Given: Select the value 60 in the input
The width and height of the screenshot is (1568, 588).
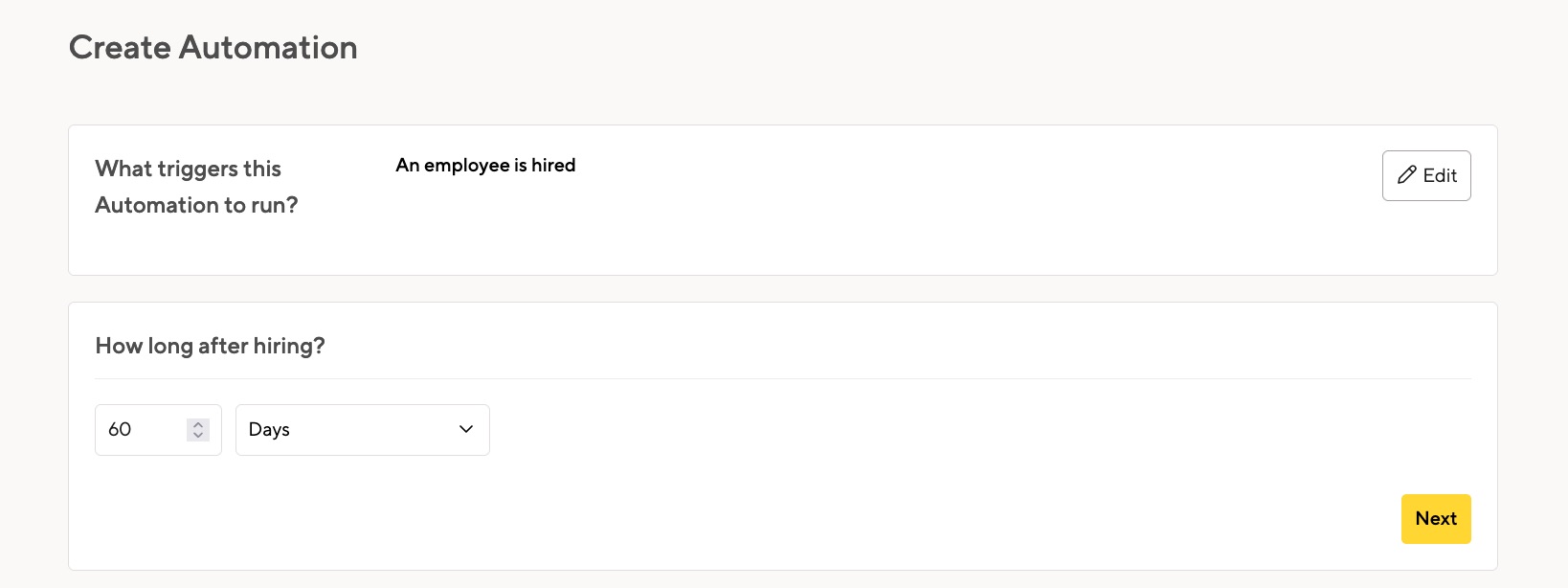Looking at the screenshot, I should 119,430.
